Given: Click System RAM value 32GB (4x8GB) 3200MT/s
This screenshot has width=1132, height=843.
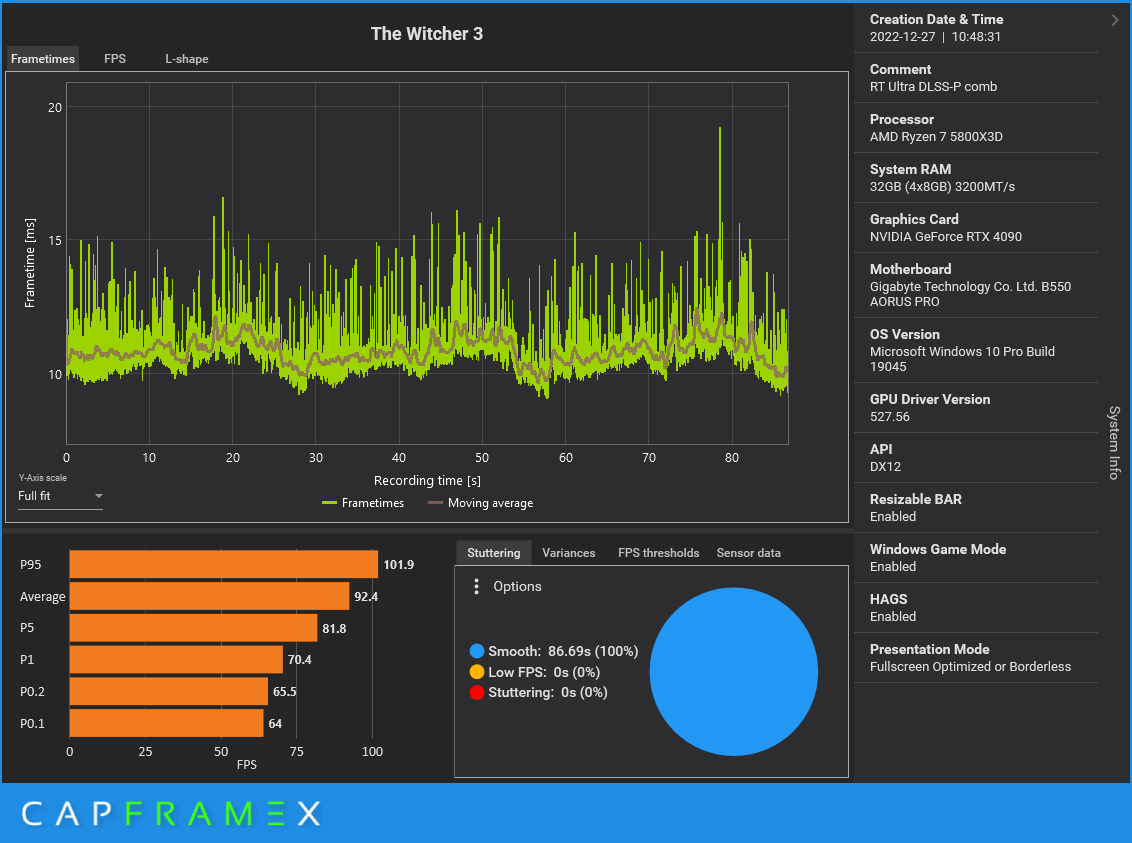Looking at the screenshot, I should 942,187.
